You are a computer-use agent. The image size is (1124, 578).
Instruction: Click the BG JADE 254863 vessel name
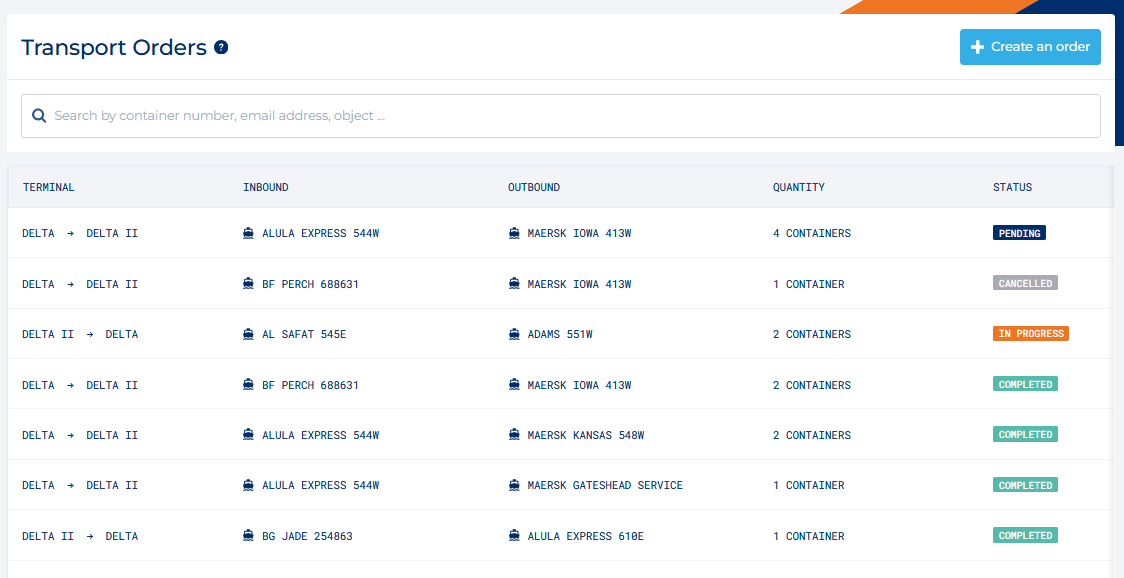[x=308, y=536]
